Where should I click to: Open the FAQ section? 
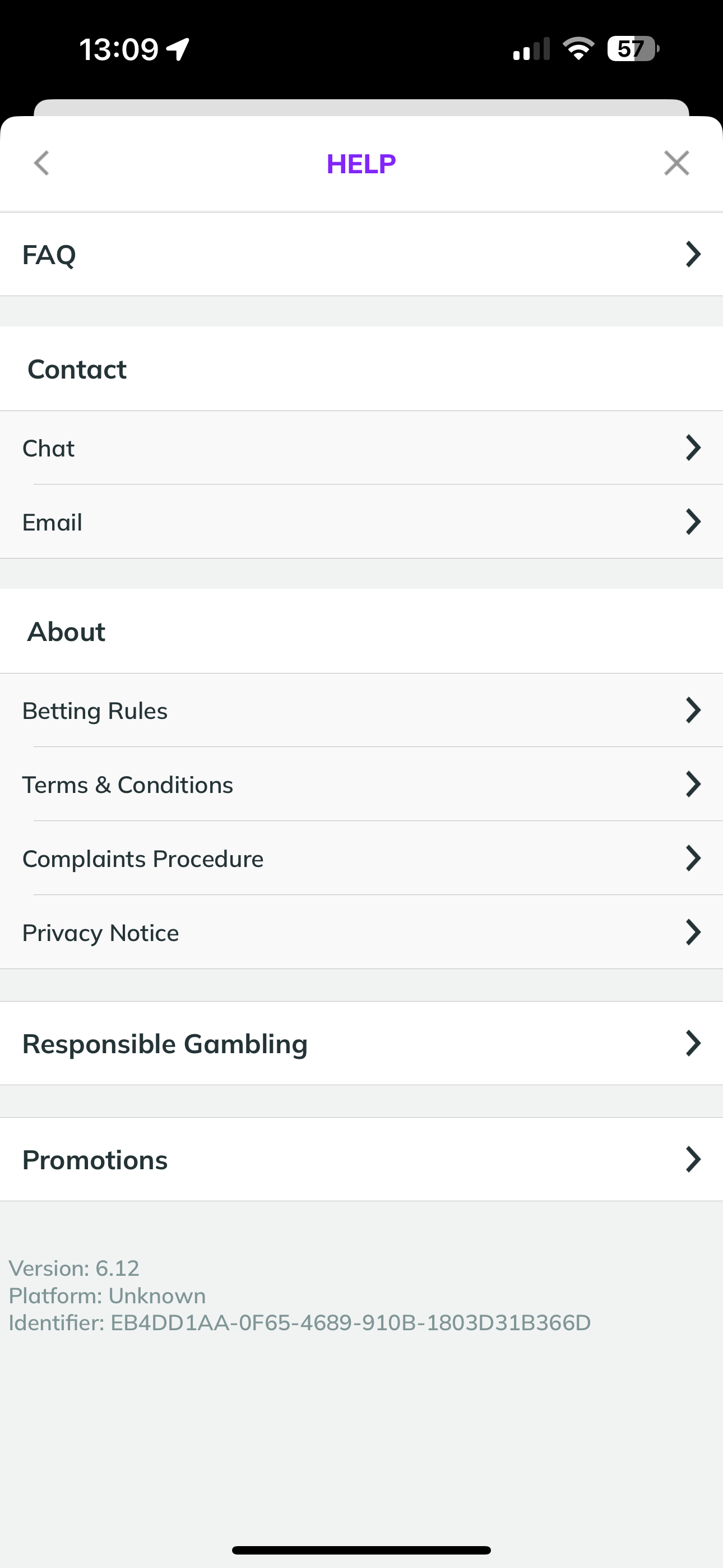[50, 255]
